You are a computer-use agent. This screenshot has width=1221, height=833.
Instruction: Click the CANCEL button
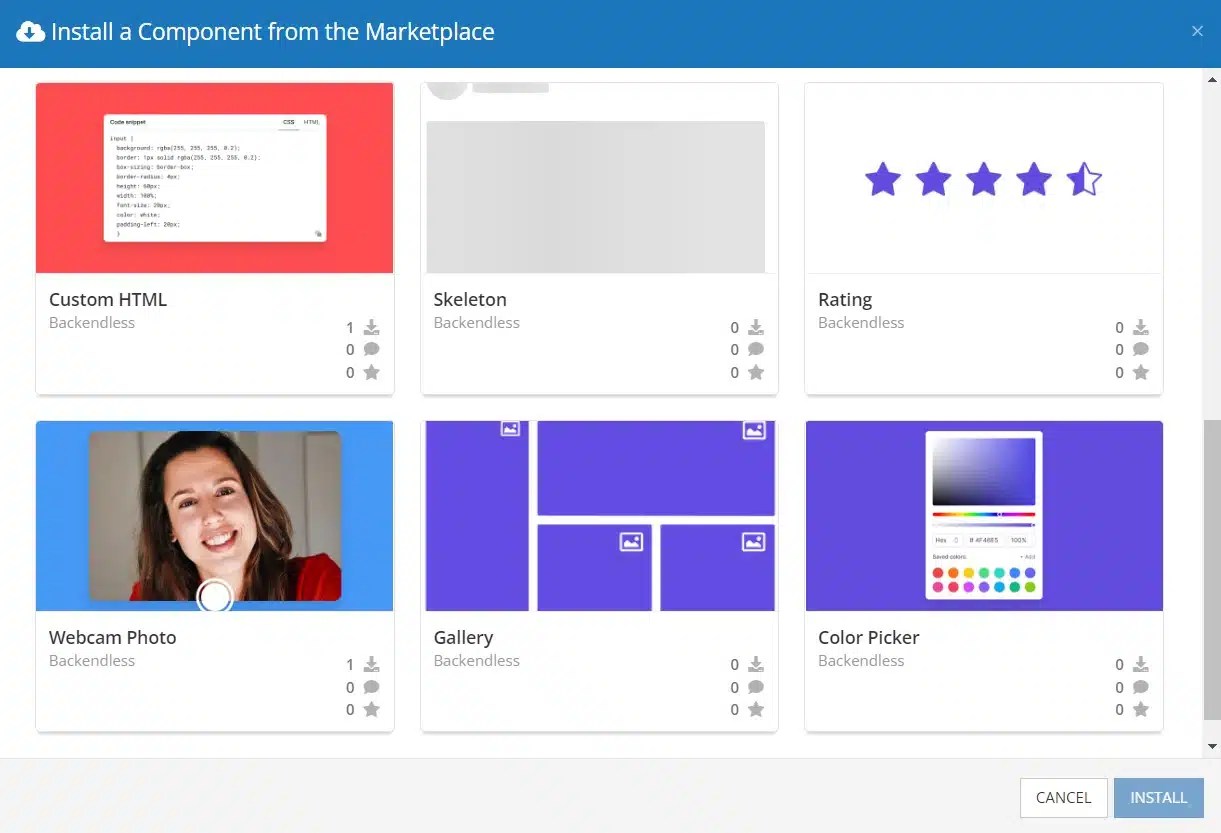(x=1063, y=797)
